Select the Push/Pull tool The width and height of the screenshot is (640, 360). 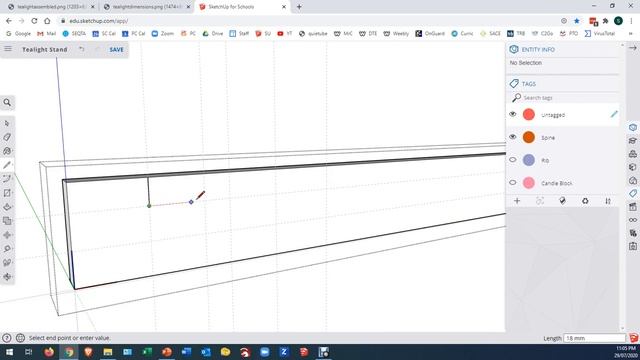[x=7, y=207]
